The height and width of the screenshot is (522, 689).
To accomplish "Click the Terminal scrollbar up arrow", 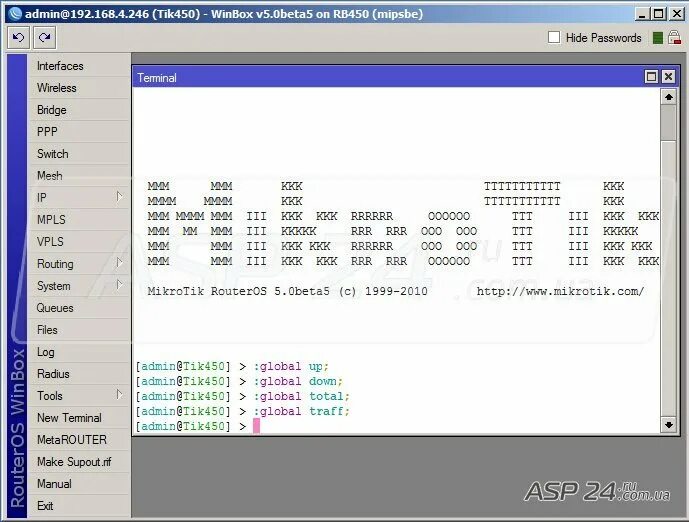I will tap(668, 97).
